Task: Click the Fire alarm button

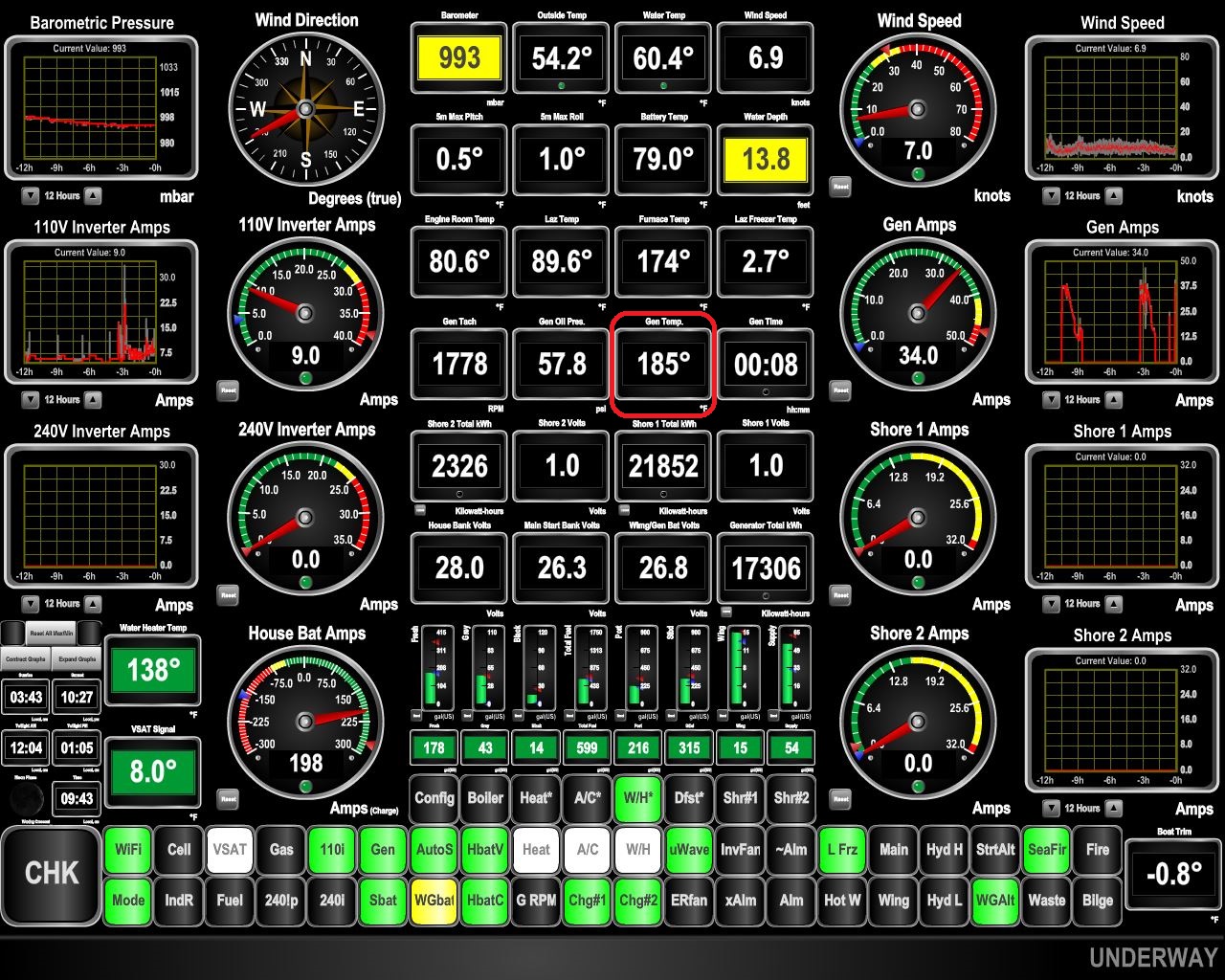Action: [x=1098, y=850]
